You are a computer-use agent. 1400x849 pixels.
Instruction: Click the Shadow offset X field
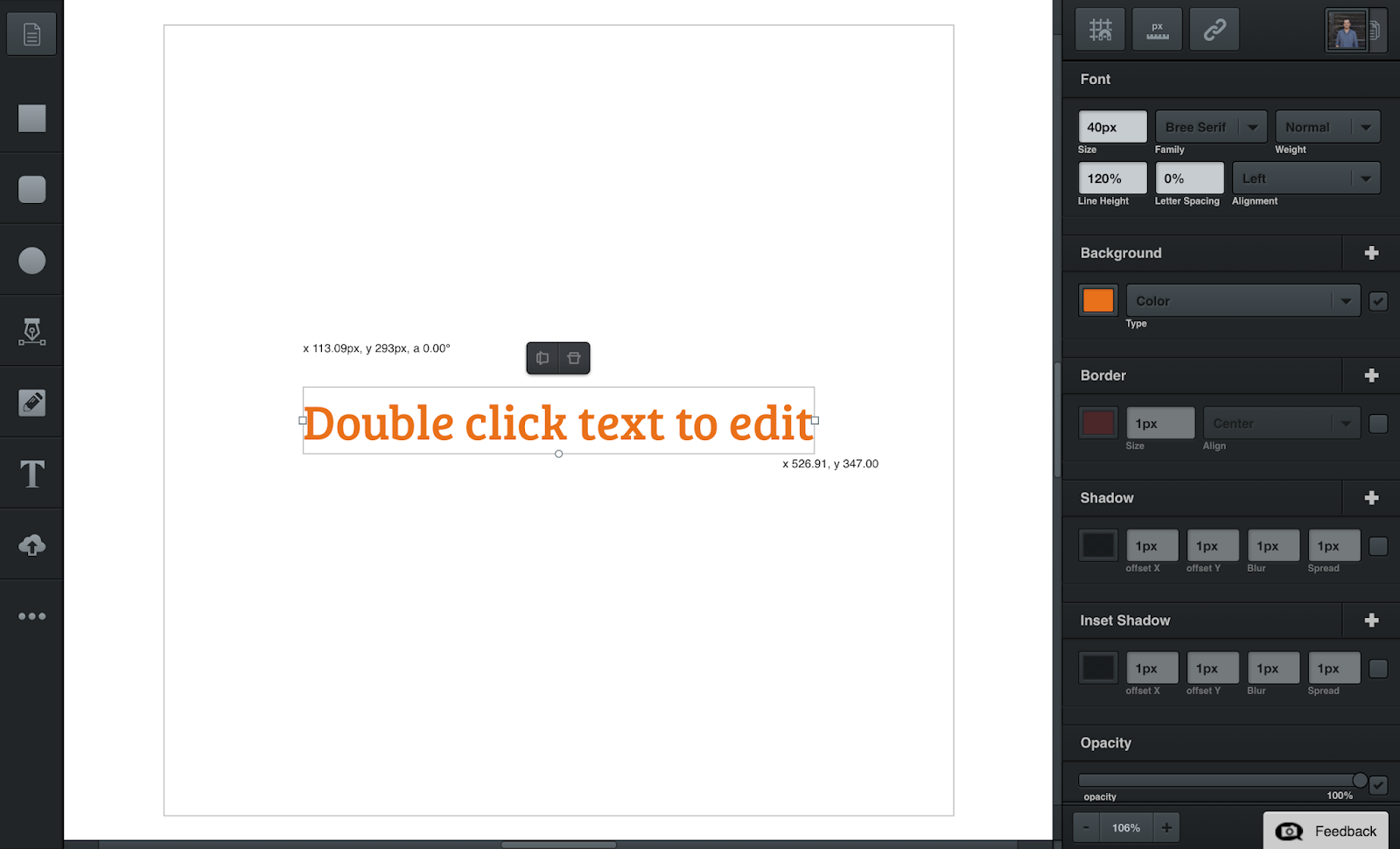pyautogui.click(x=1152, y=546)
